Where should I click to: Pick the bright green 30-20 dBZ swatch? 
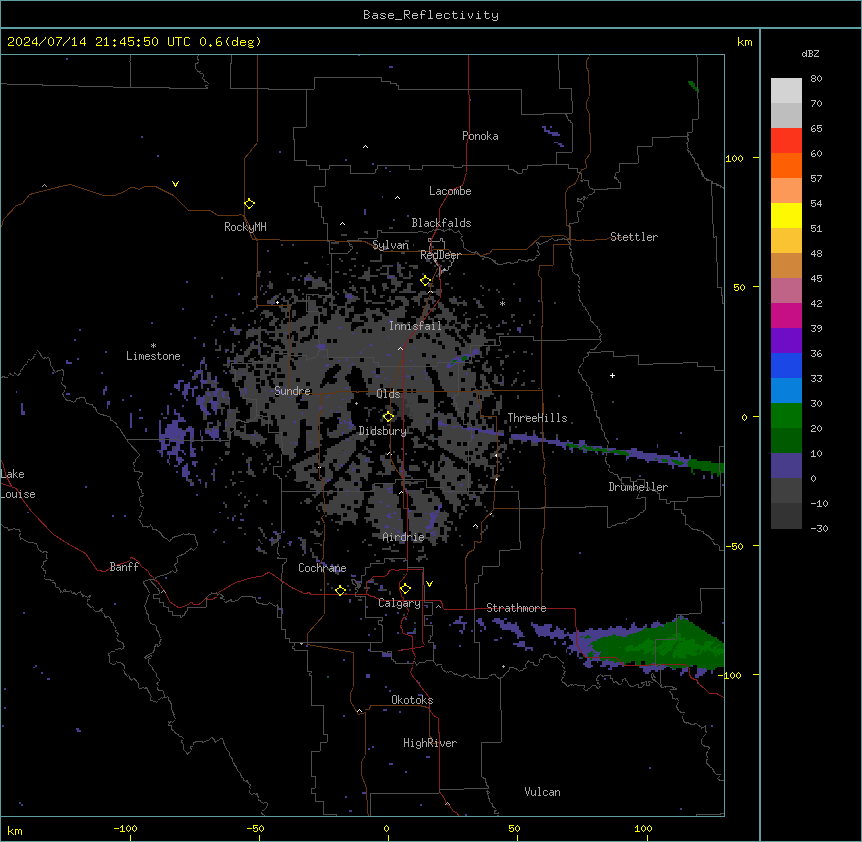[x=786, y=416]
